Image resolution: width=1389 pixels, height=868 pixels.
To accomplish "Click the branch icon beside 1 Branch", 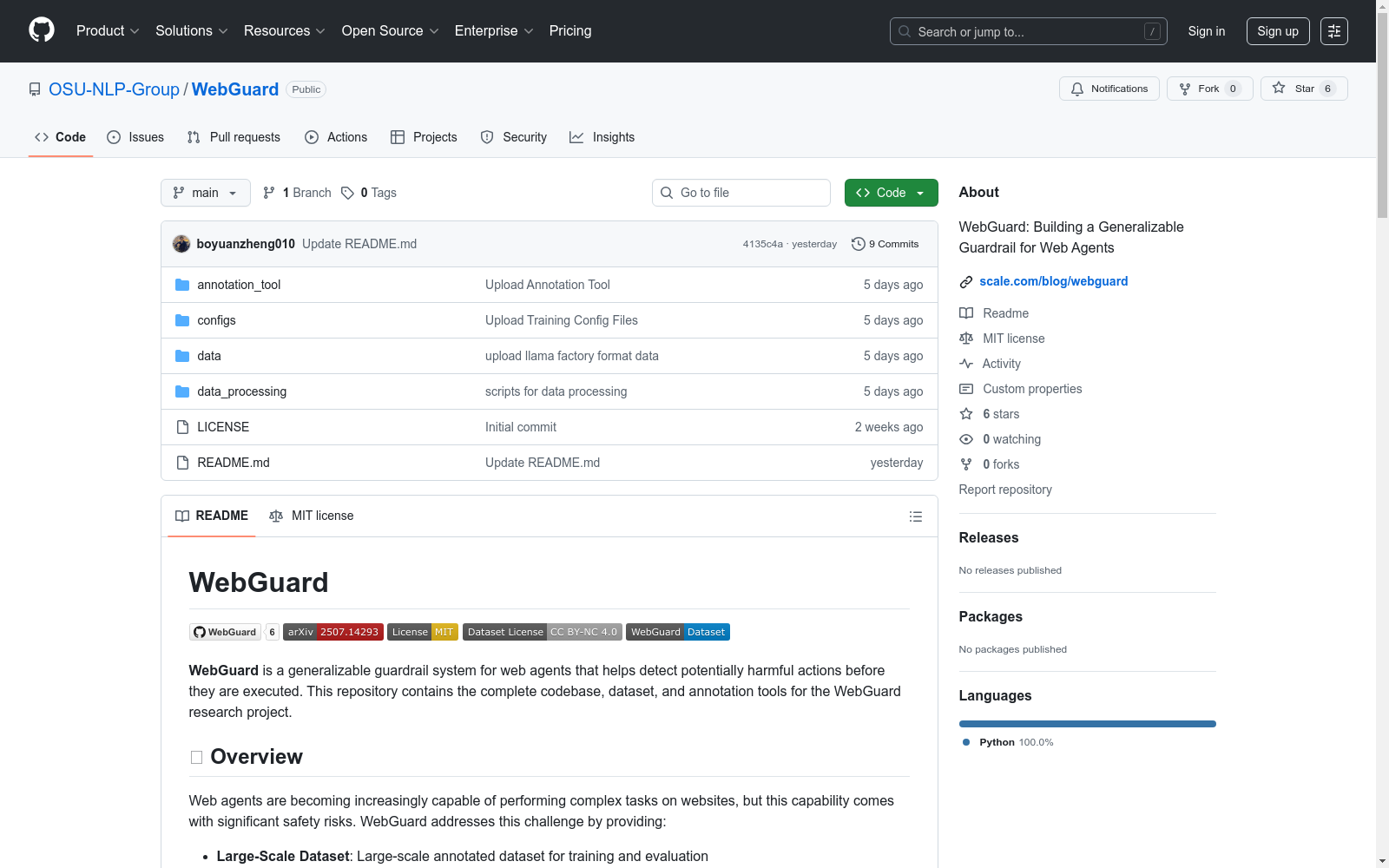I will (x=269, y=193).
